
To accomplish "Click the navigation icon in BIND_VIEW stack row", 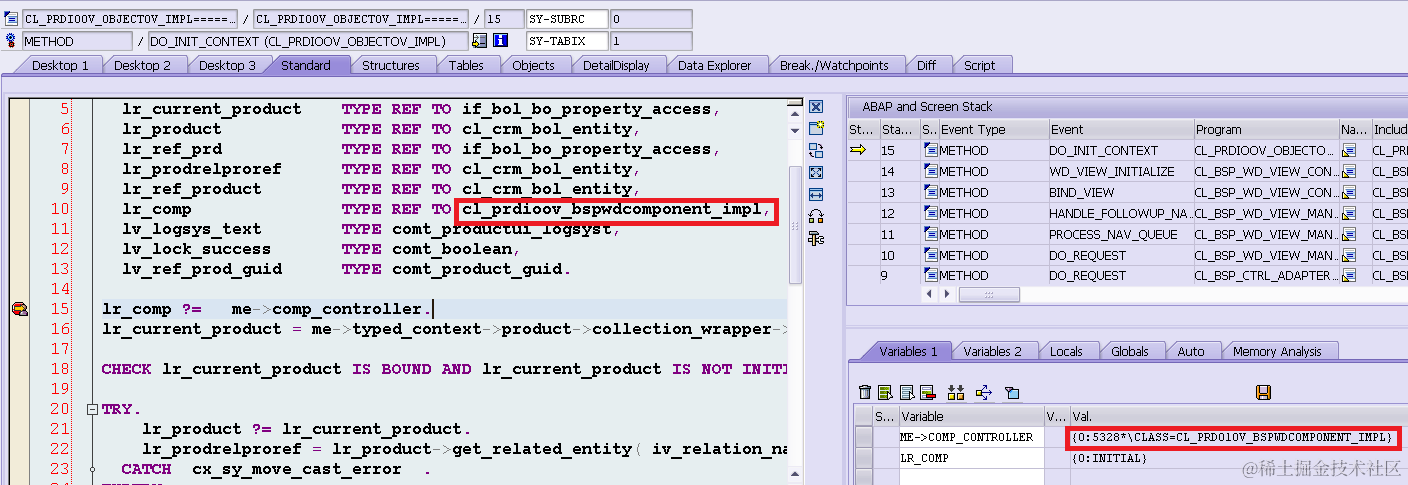I will (1349, 192).
